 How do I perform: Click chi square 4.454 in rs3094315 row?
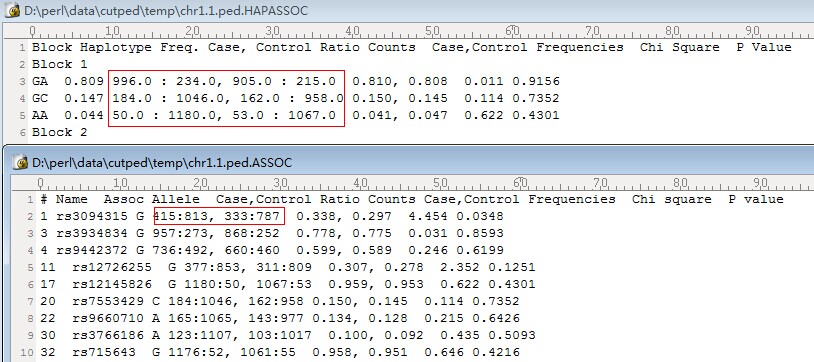(428, 216)
